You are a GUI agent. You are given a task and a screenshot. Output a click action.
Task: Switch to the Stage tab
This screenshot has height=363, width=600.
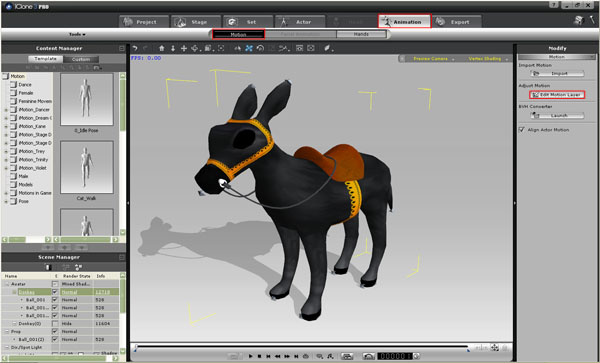(x=196, y=22)
